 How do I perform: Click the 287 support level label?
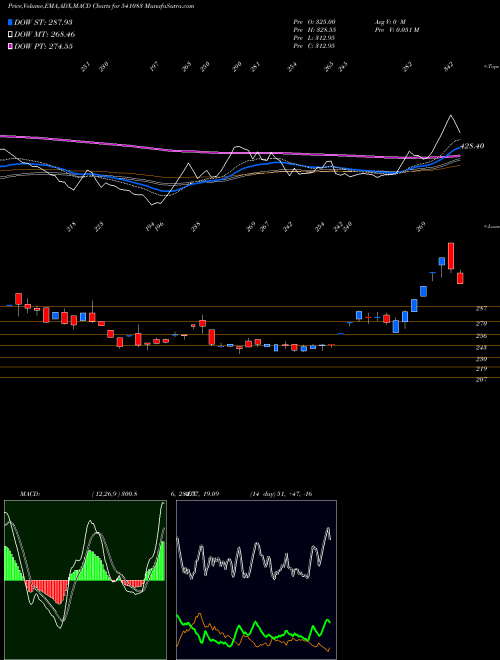[x=481, y=309]
